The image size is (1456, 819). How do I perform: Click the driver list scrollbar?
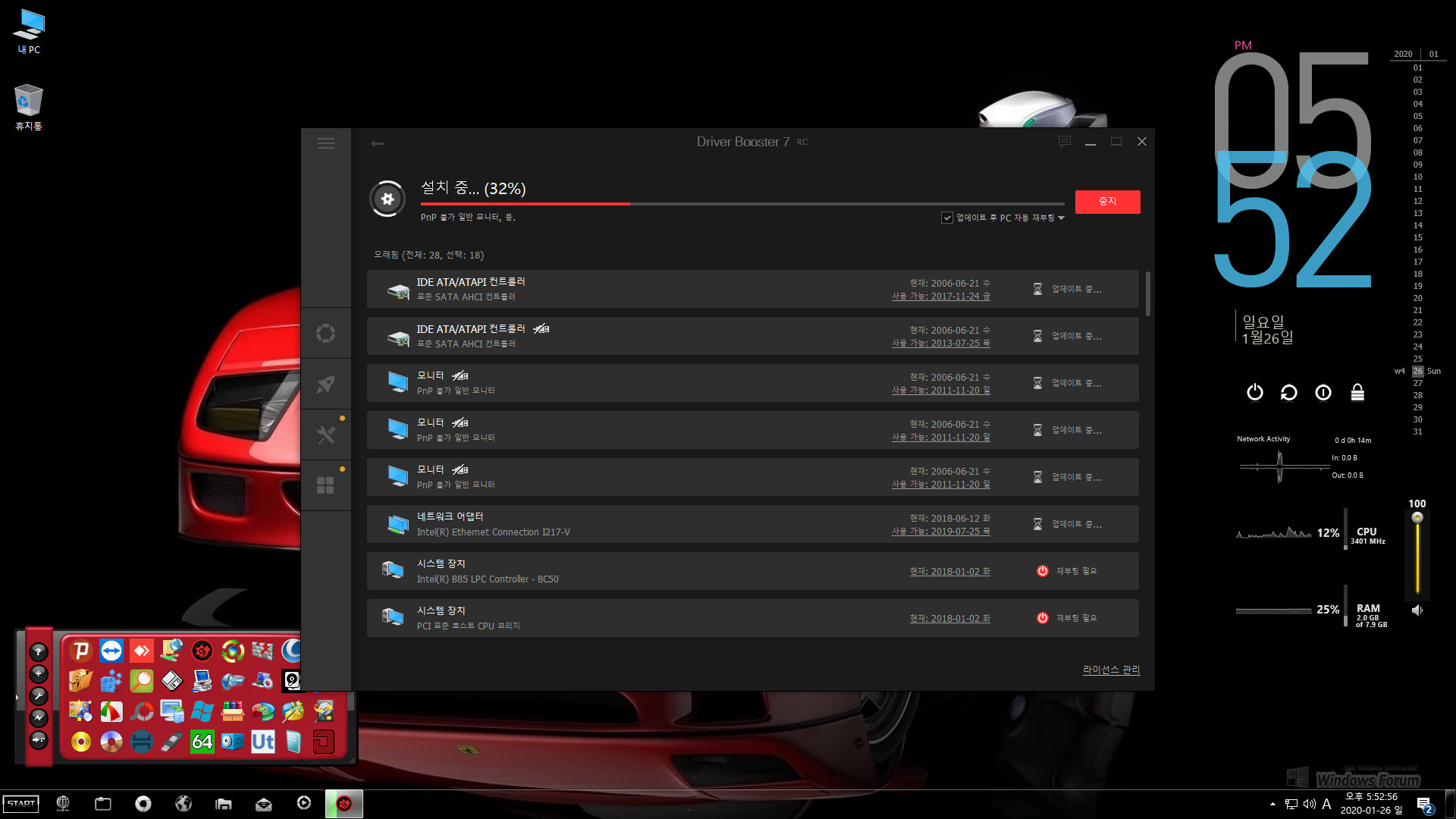(x=1148, y=293)
